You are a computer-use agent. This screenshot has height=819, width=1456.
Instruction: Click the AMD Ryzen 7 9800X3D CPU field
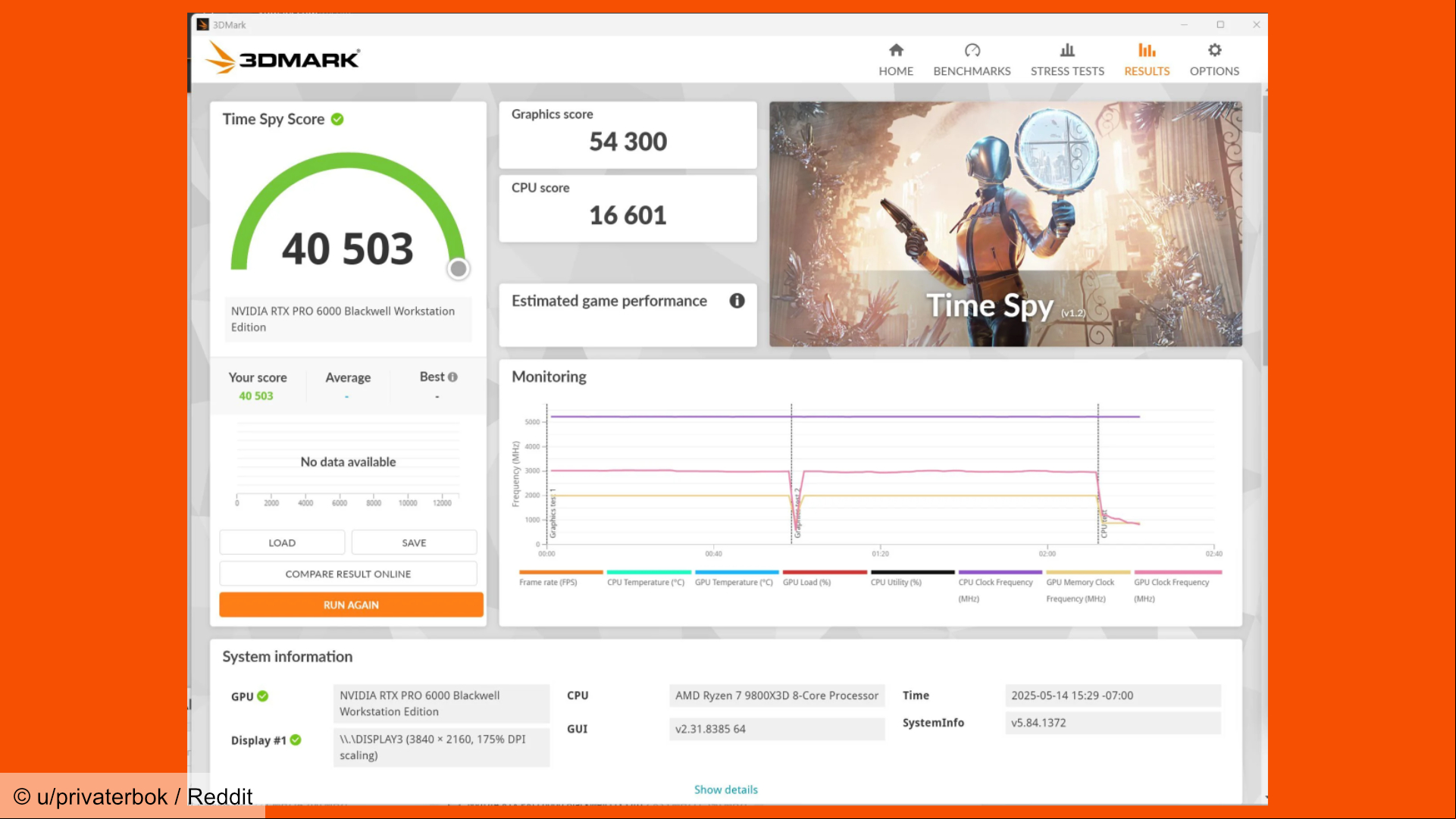777,696
